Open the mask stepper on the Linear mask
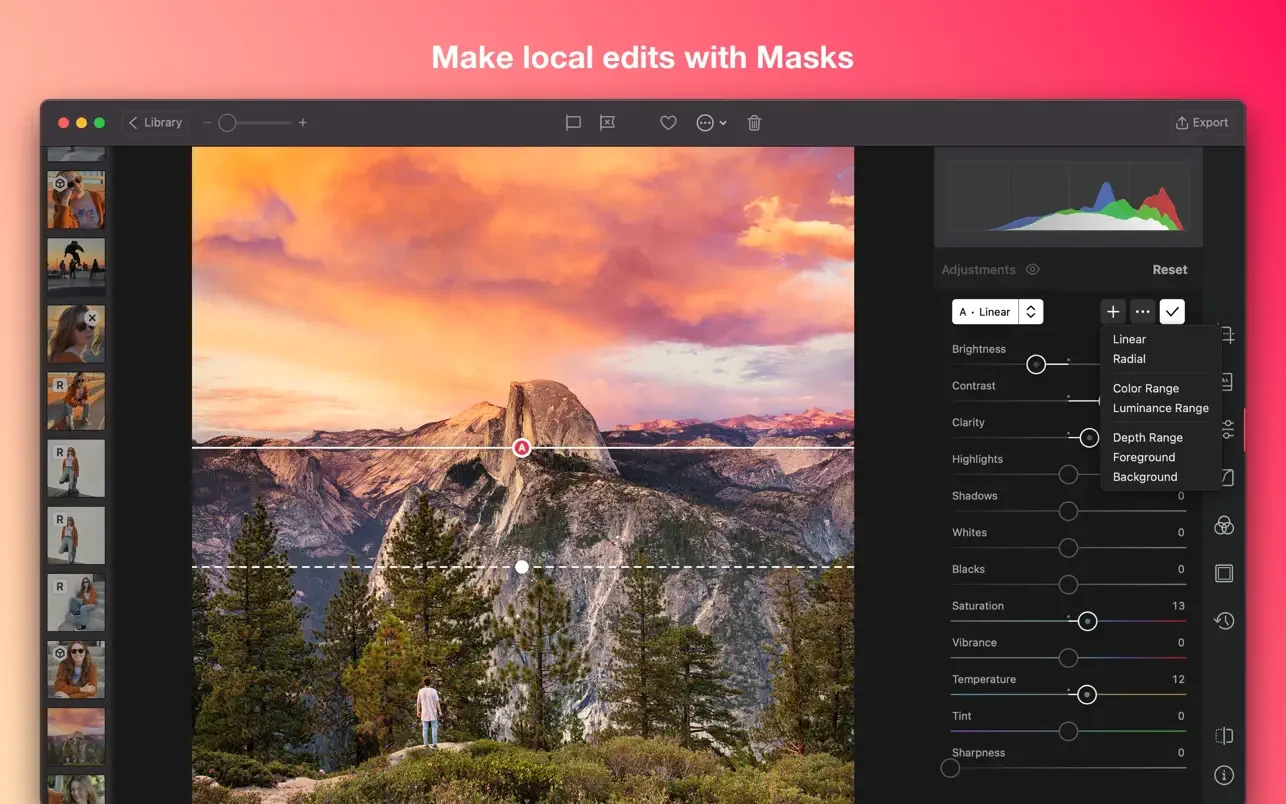Viewport: 1286px width, 804px height. (1030, 311)
